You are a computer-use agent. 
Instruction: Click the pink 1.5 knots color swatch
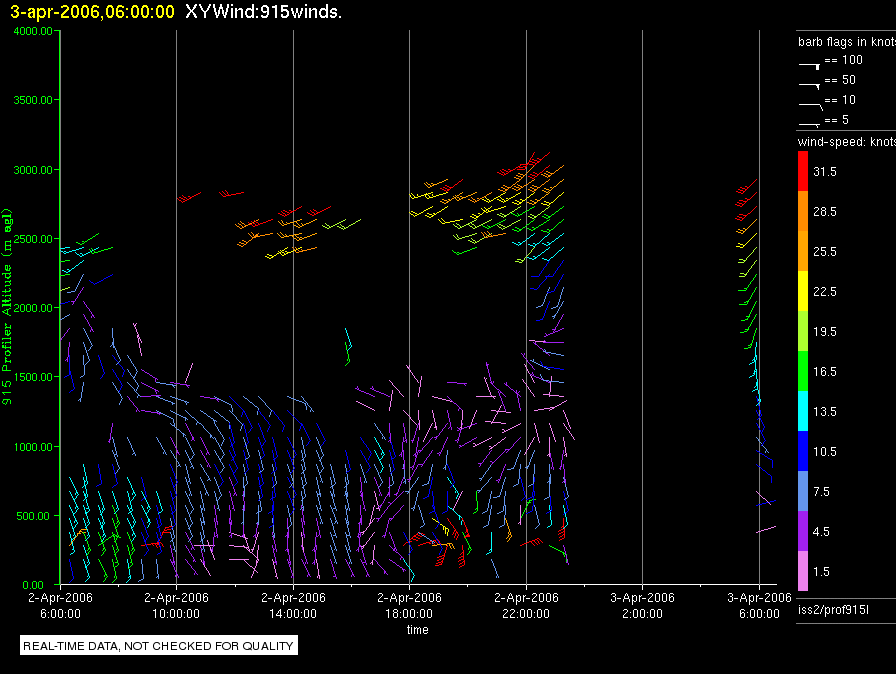pyautogui.click(x=803, y=571)
